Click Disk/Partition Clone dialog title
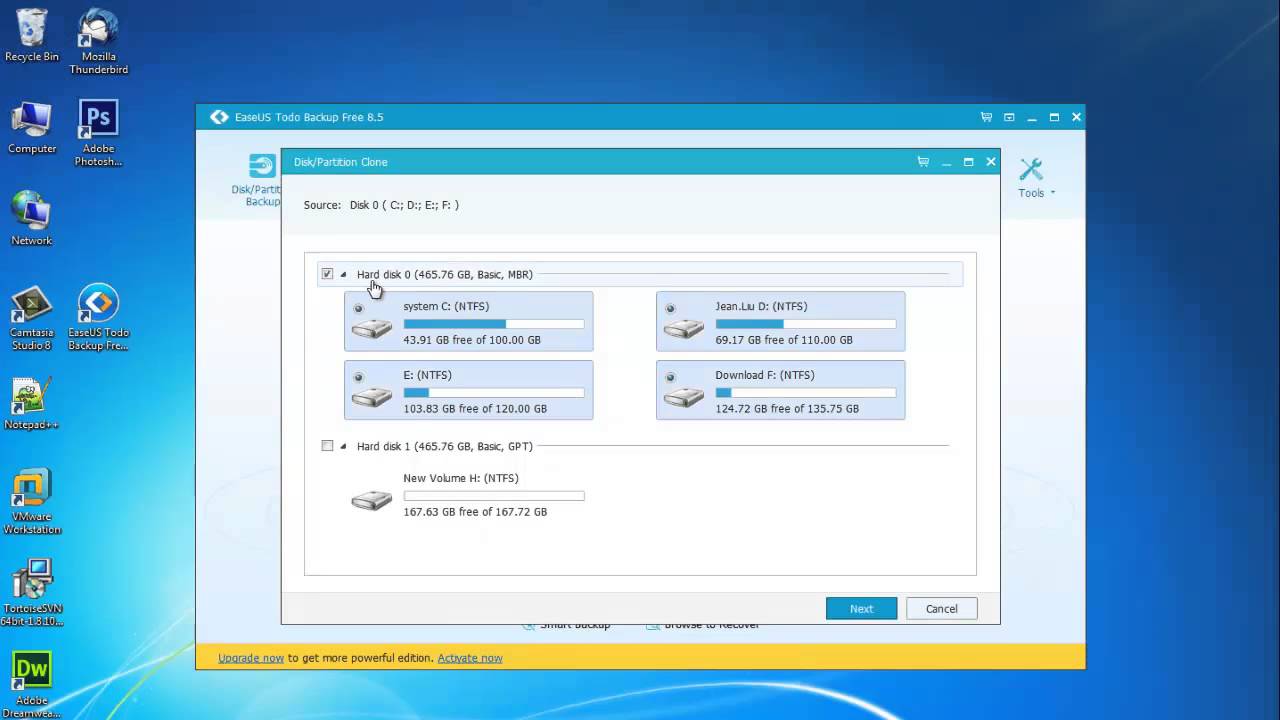This screenshot has width=1280, height=720. click(340, 162)
